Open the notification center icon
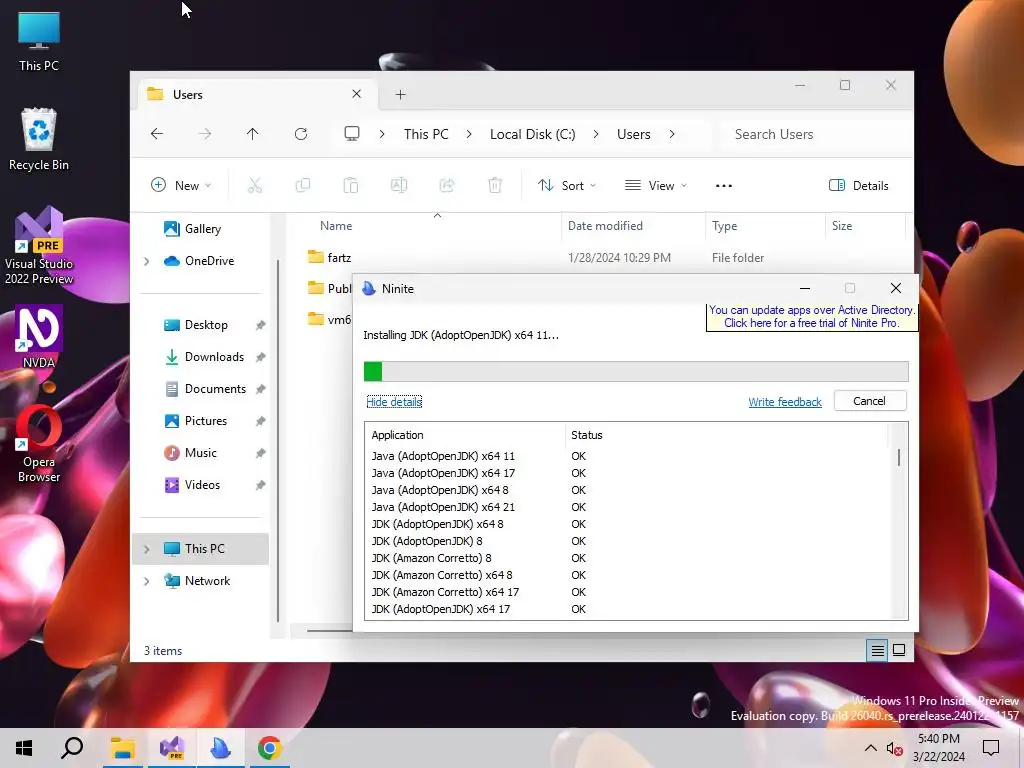This screenshot has height=768, width=1024. (x=991, y=748)
